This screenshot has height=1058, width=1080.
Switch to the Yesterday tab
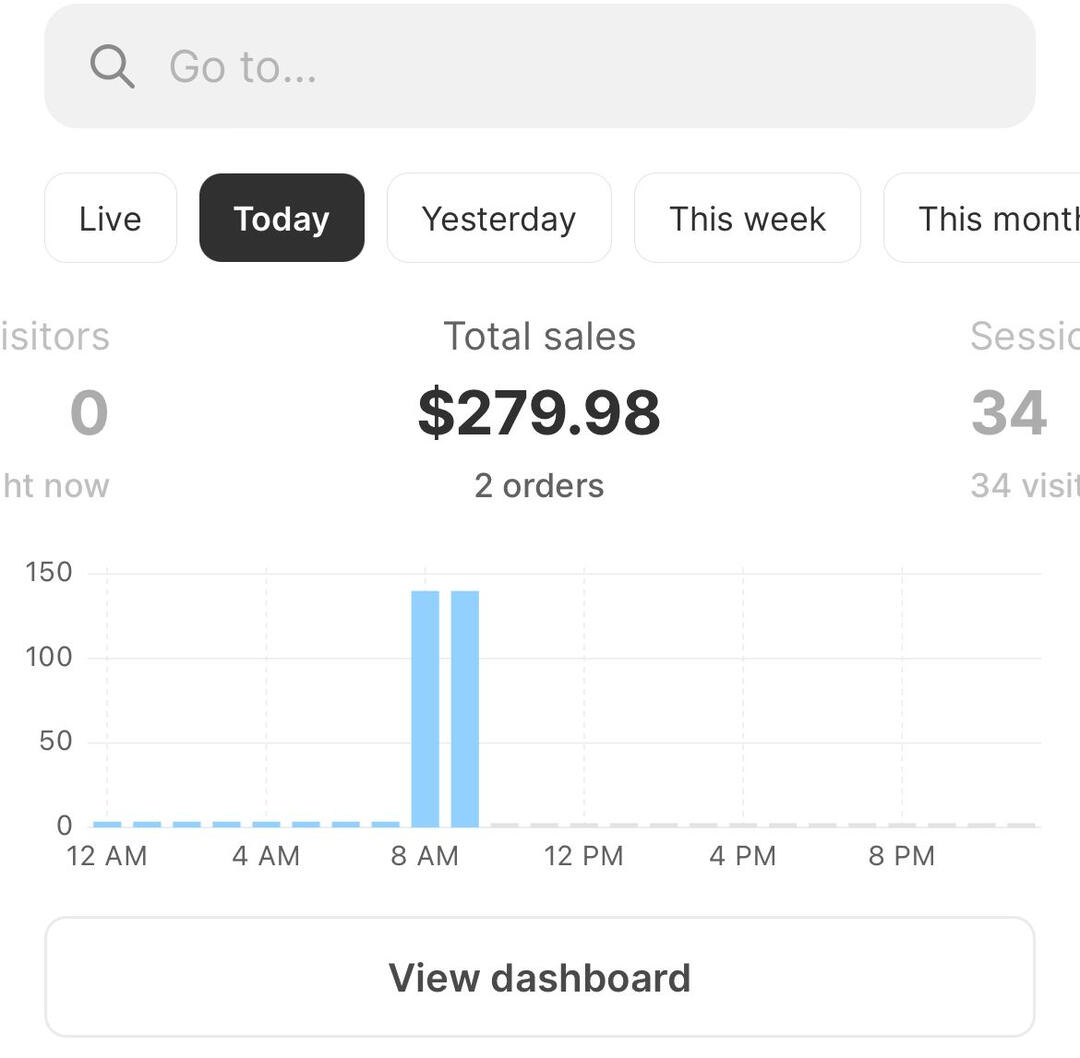click(x=498, y=218)
